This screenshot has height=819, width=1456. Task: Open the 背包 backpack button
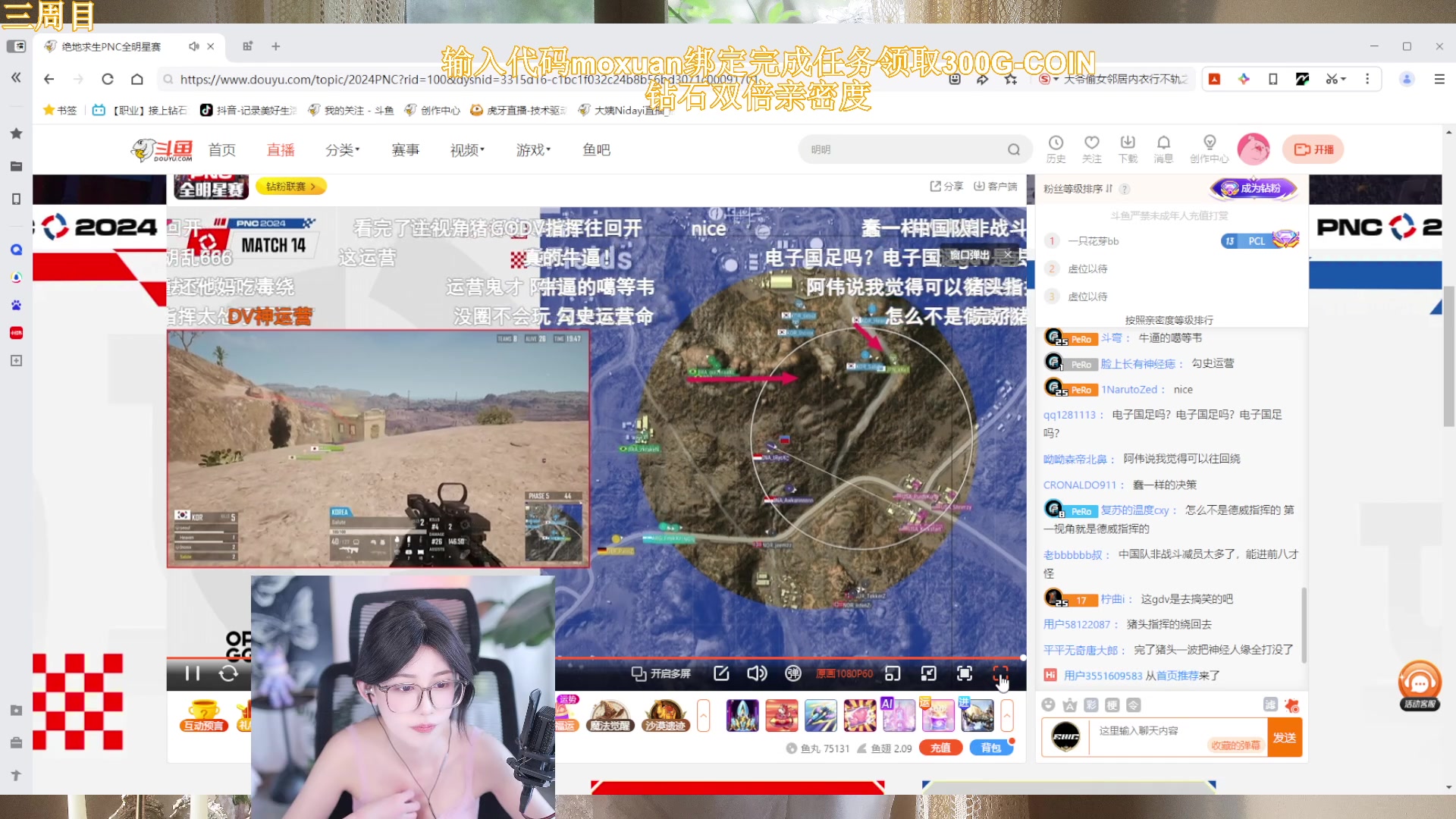(x=990, y=748)
